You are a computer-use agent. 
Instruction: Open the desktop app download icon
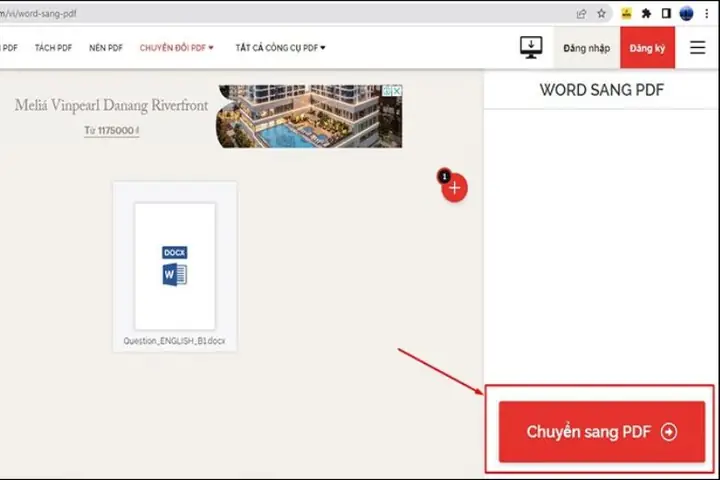pyautogui.click(x=531, y=47)
